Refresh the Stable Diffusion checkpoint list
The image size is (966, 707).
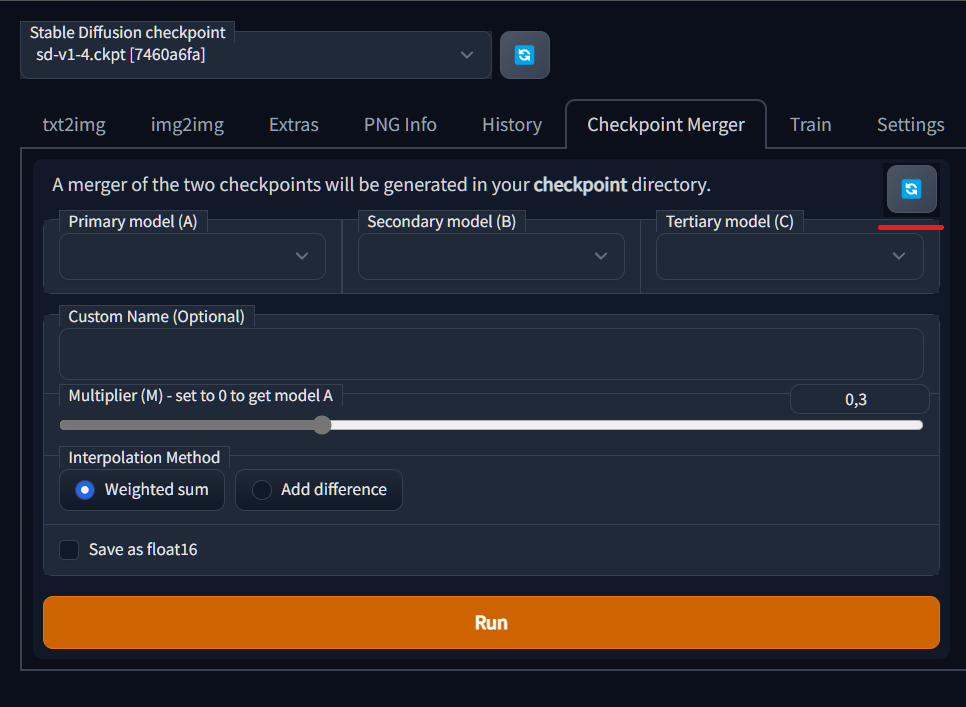(524, 55)
